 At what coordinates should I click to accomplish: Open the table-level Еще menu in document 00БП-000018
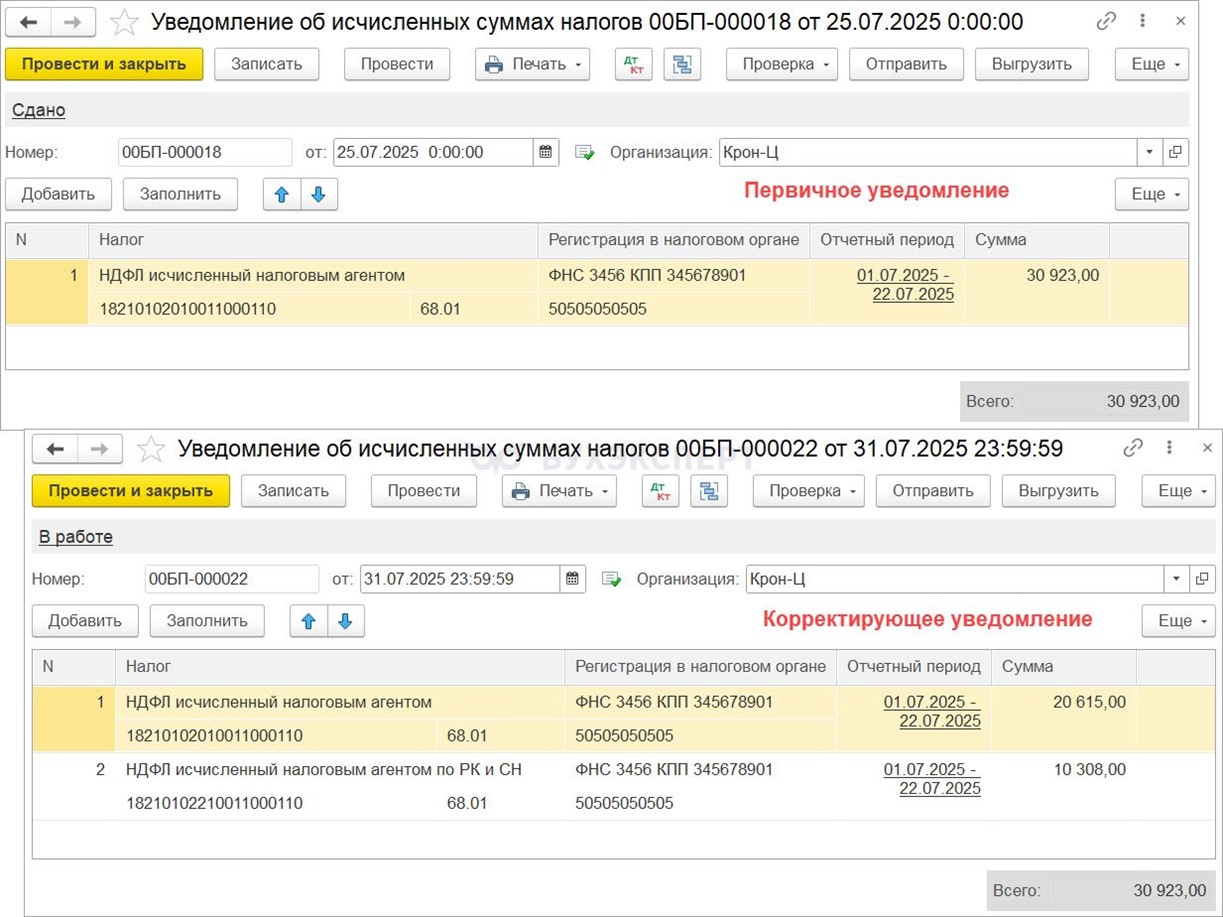(1152, 194)
